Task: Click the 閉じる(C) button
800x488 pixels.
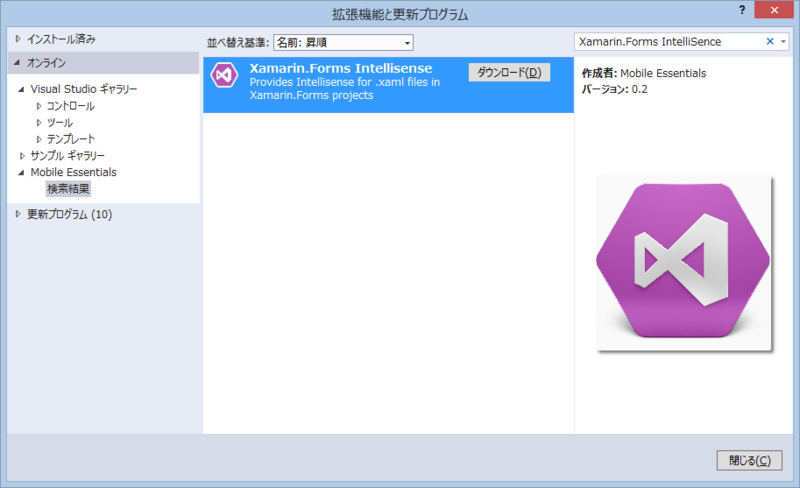Action: pyautogui.click(x=749, y=460)
